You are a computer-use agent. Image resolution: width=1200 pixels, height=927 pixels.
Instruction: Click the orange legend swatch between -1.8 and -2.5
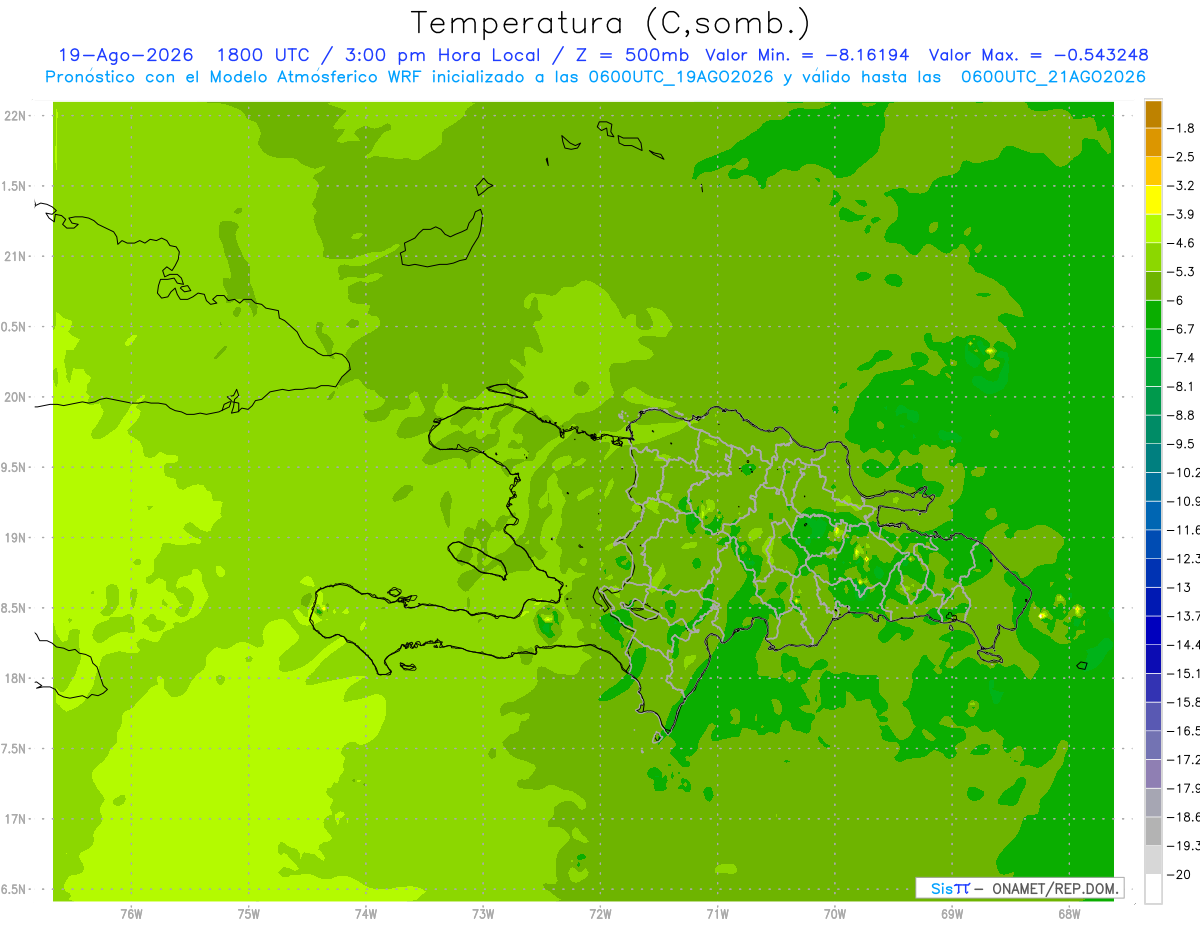(x=1153, y=142)
